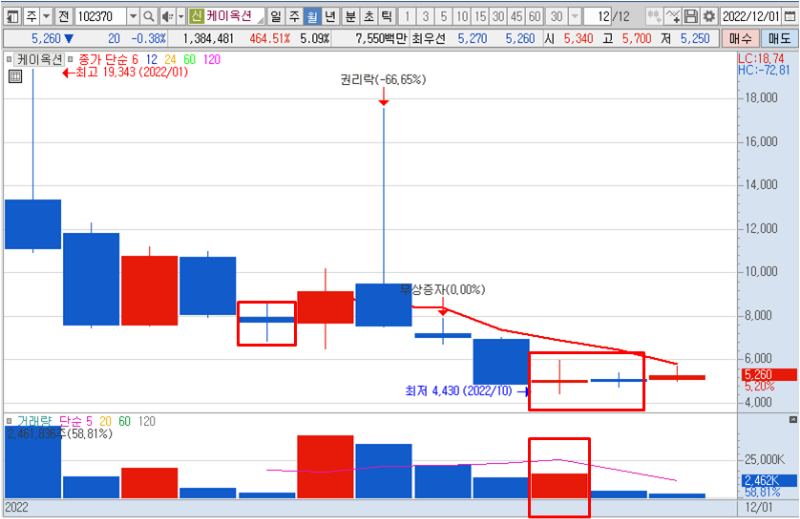Screen dimensions: 800x519
Task: Click the 6 moving average period
Action: 135,60
